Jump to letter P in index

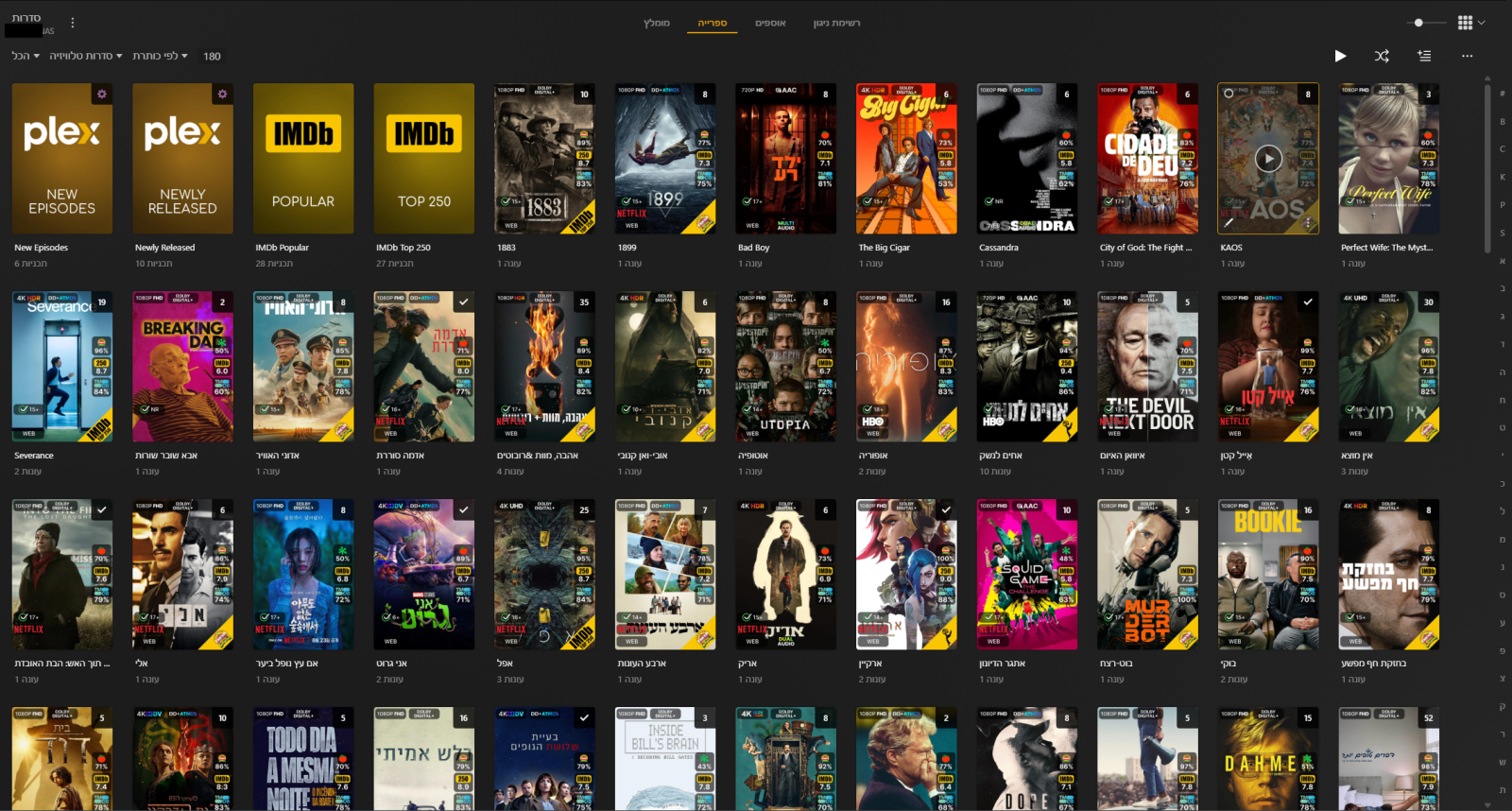[1503, 204]
